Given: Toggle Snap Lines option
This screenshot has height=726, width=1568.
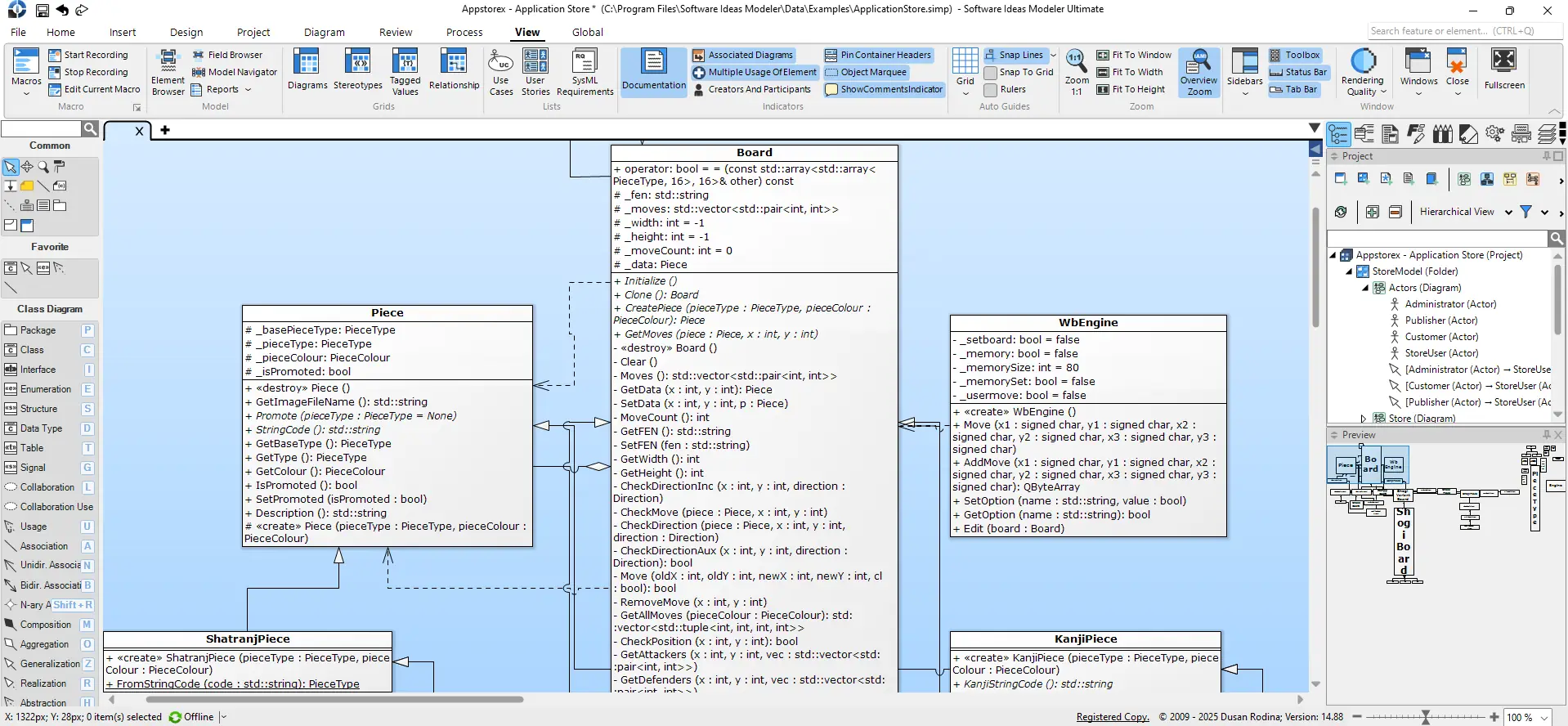Looking at the screenshot, I should (x=1014, y=55).
